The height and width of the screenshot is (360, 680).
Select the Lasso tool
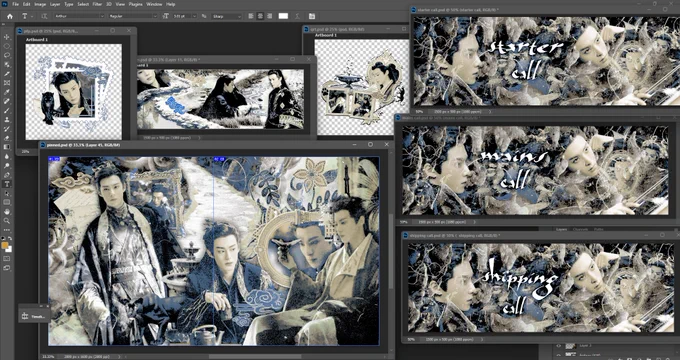tap(7, 55)
